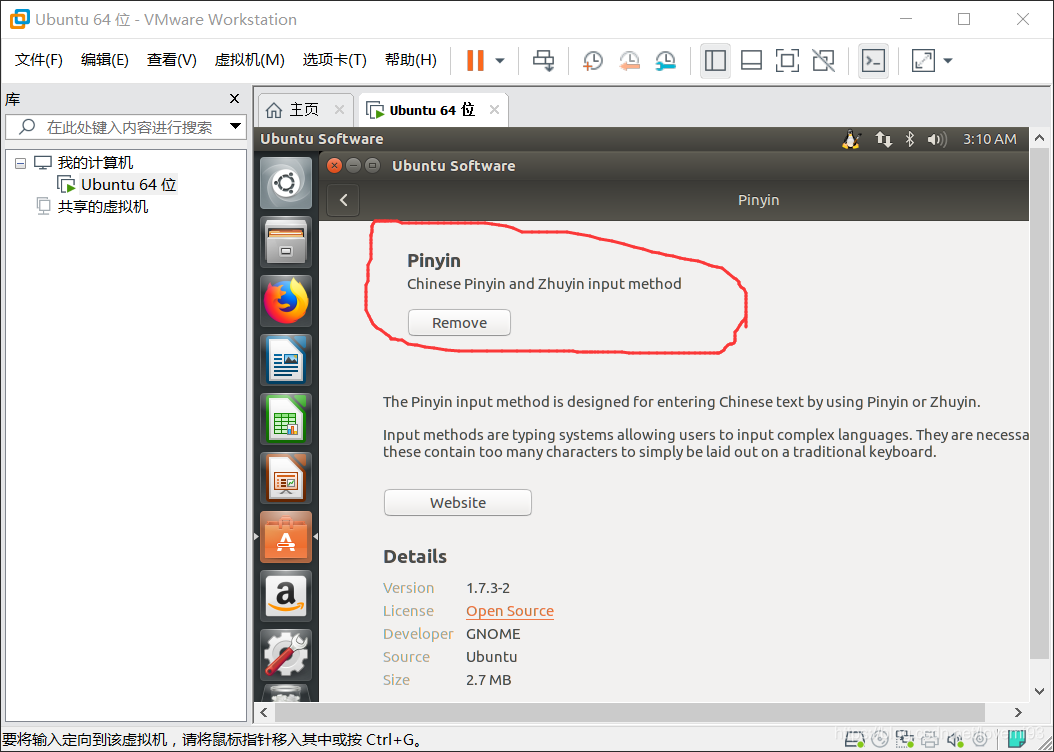Click the penguin input method indicator

[851, 139]
